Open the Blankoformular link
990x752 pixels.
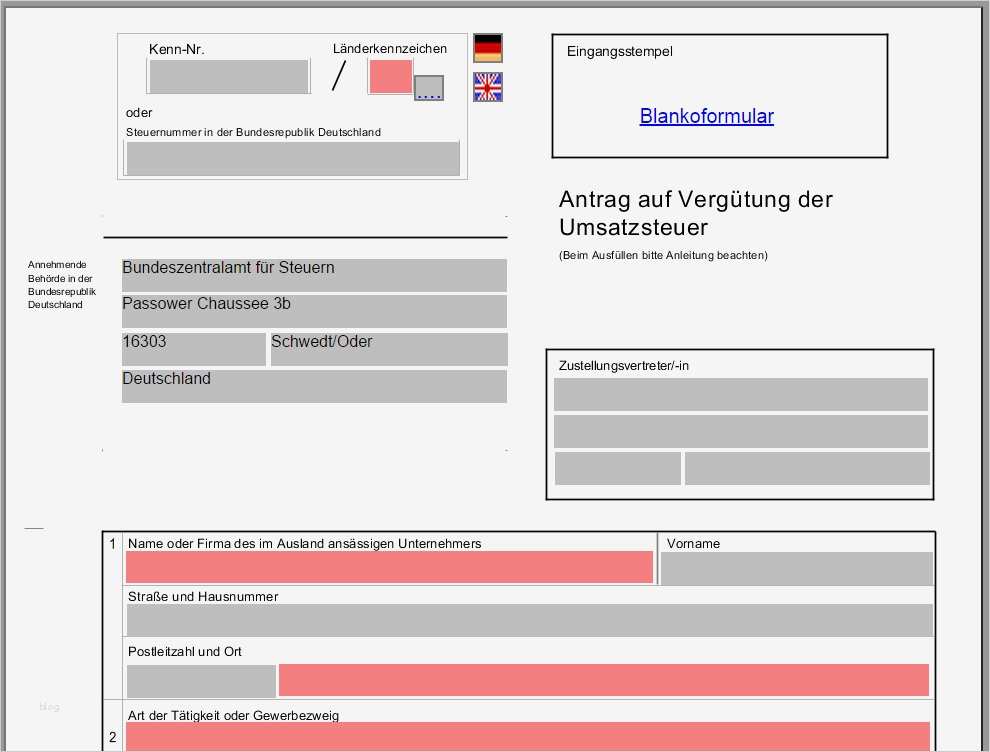706,116
